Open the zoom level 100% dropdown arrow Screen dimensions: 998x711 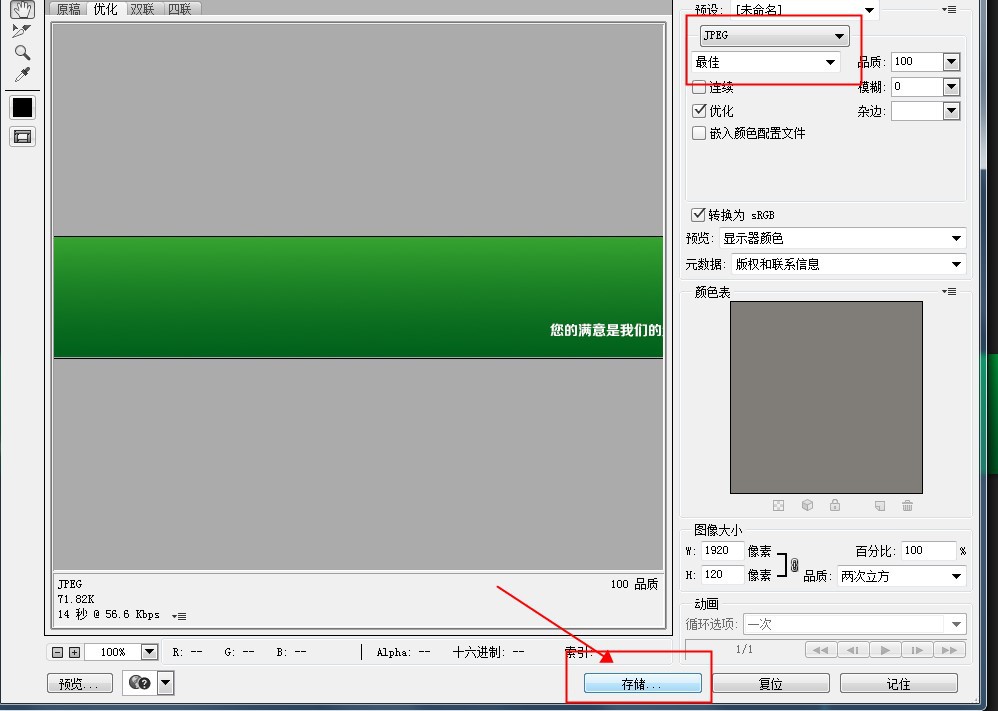(x=150, y=652)
